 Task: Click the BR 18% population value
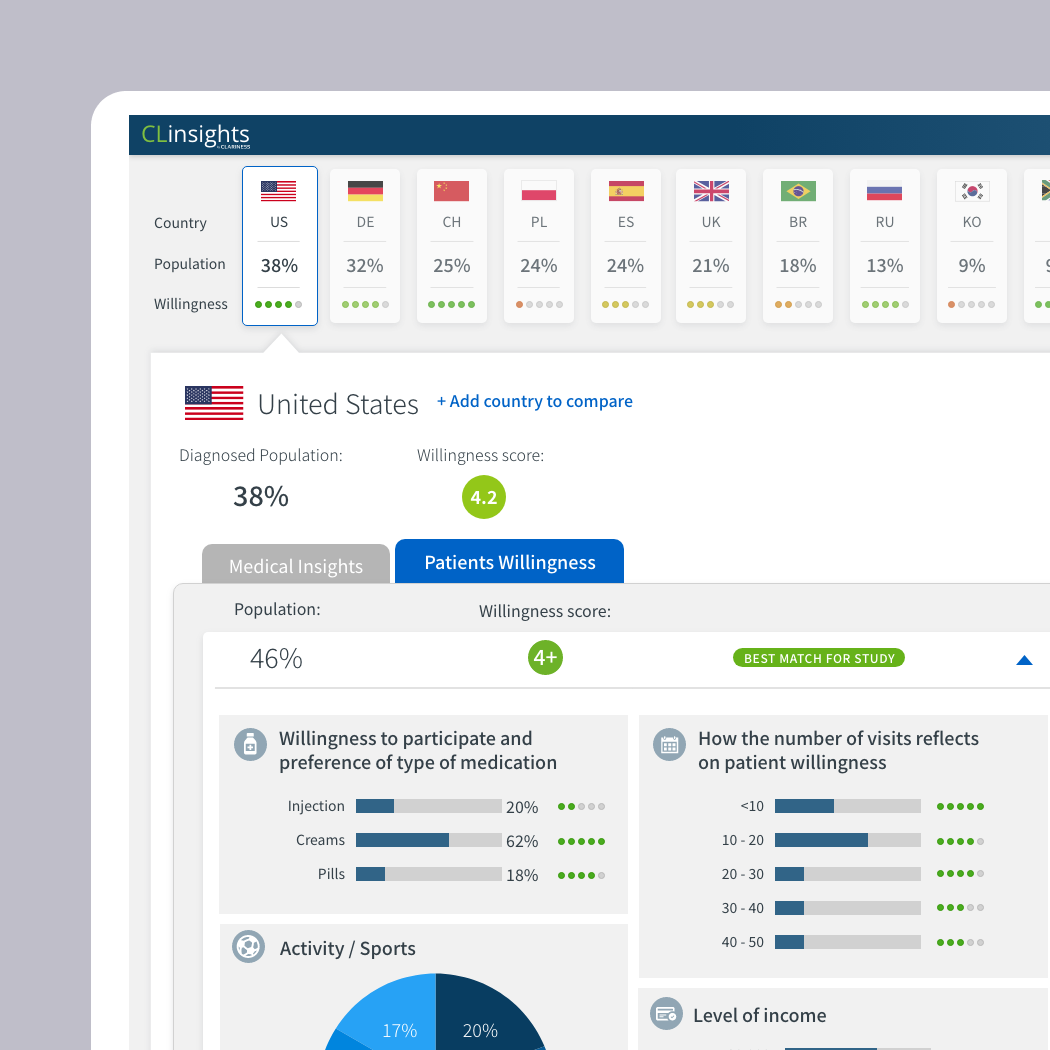[x=798, y=266]
